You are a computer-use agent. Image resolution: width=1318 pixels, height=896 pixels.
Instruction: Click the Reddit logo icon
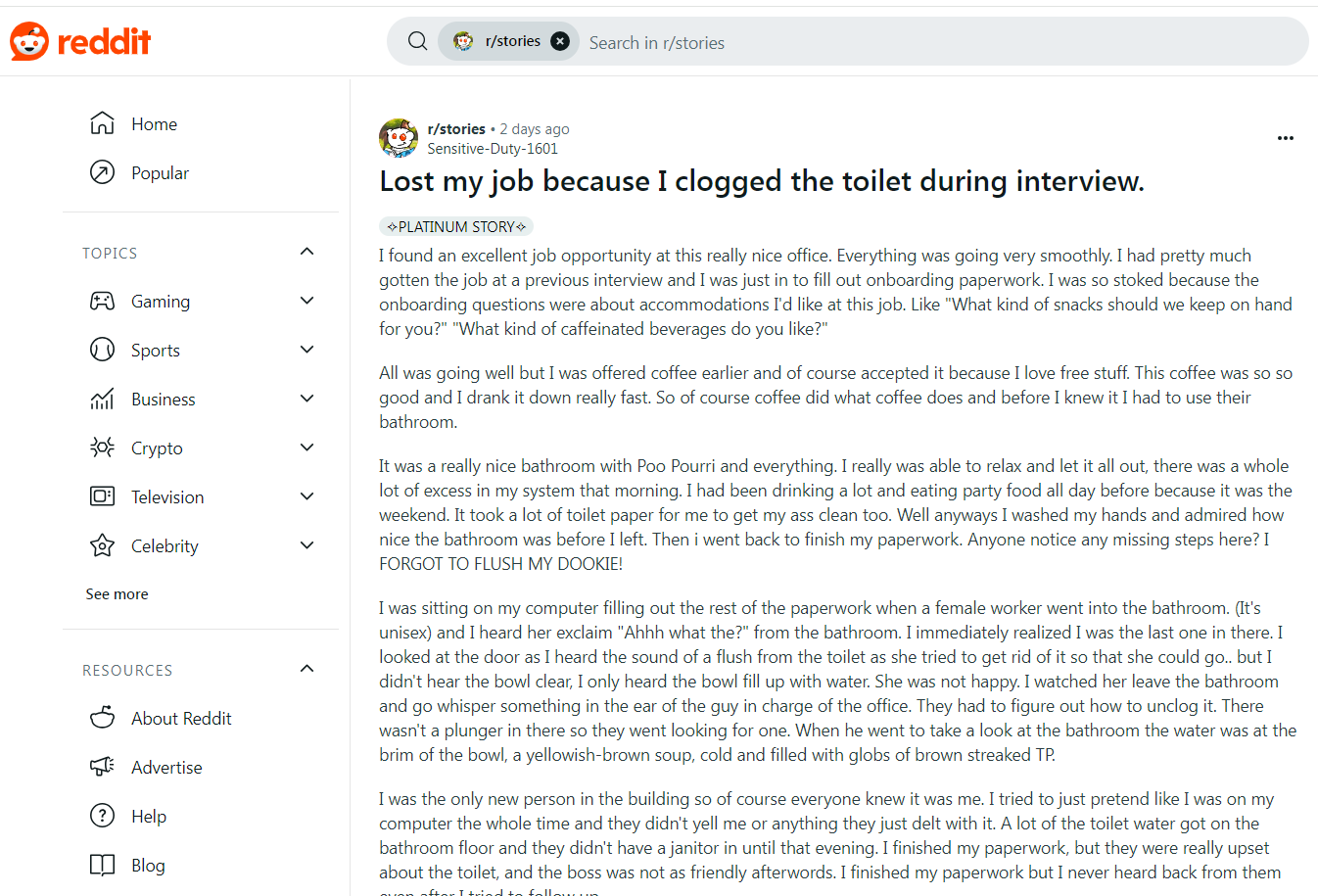tap(29, 41)
